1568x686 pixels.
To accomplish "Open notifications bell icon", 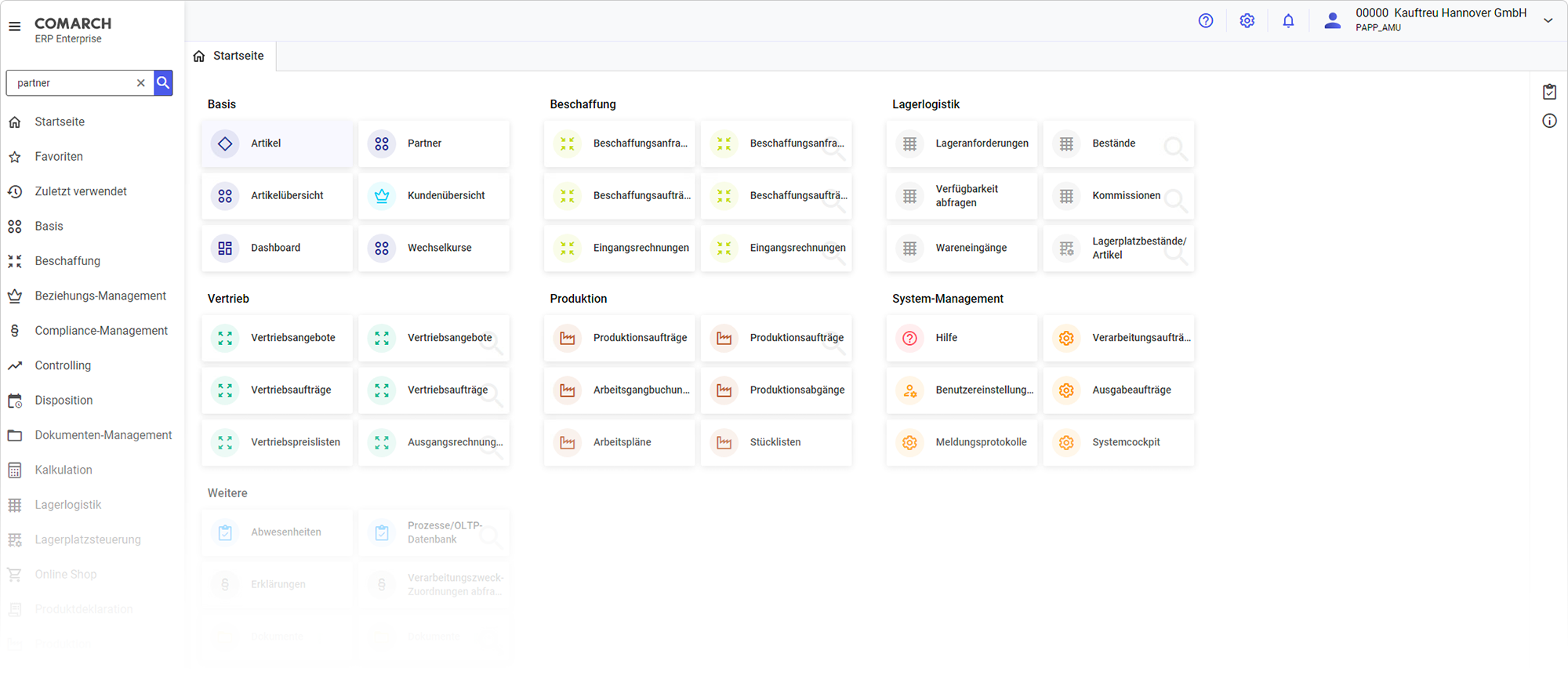I will tap(1288, 21).
